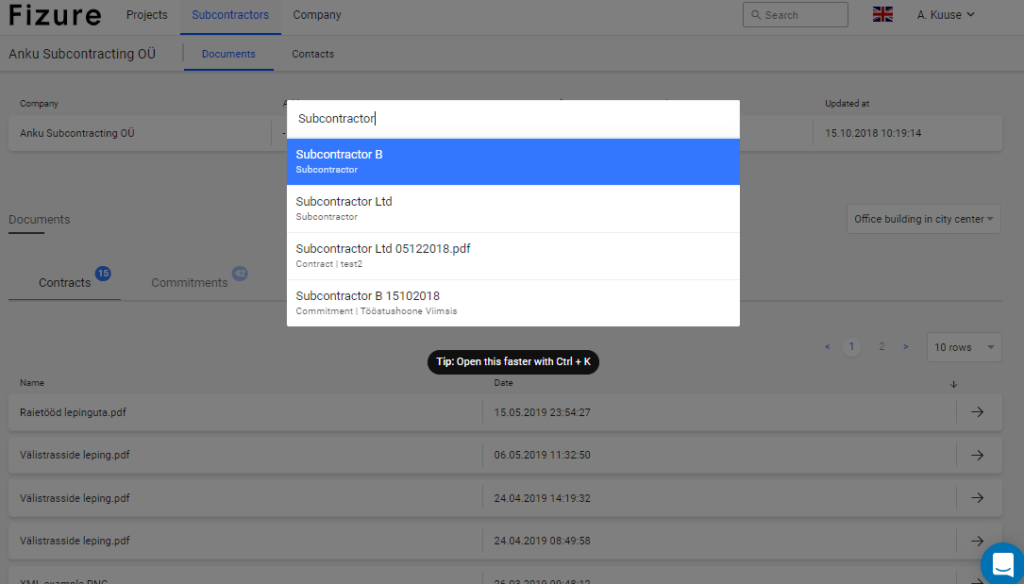
Task: Select Subcontractor B search result
Action: point(513,161)
